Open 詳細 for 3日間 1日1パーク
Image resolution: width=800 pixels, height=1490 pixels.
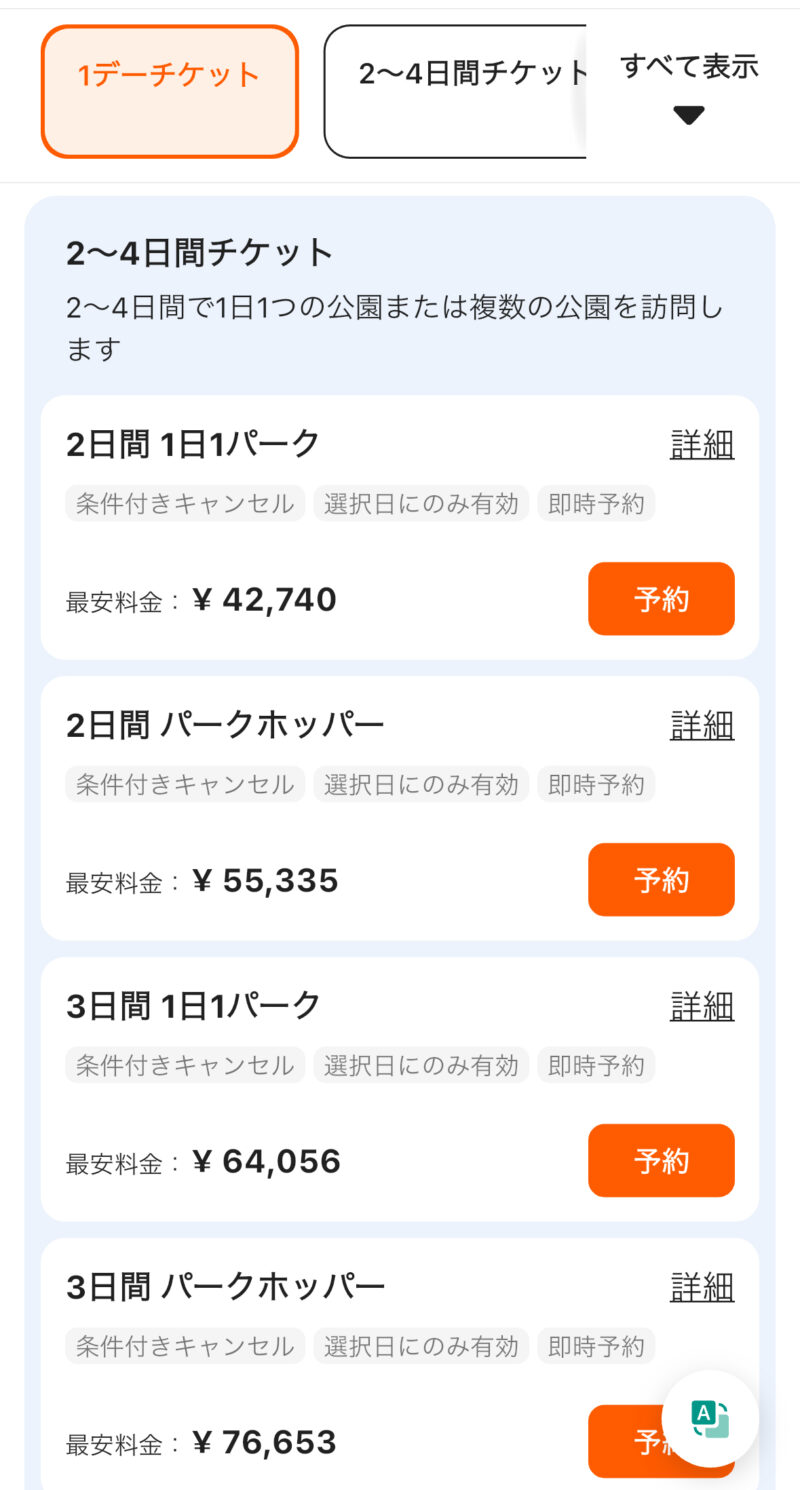point(702,1006)
